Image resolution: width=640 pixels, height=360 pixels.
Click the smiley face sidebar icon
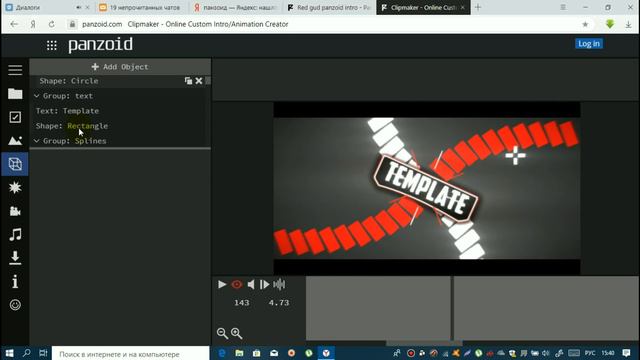pos(15,305)
